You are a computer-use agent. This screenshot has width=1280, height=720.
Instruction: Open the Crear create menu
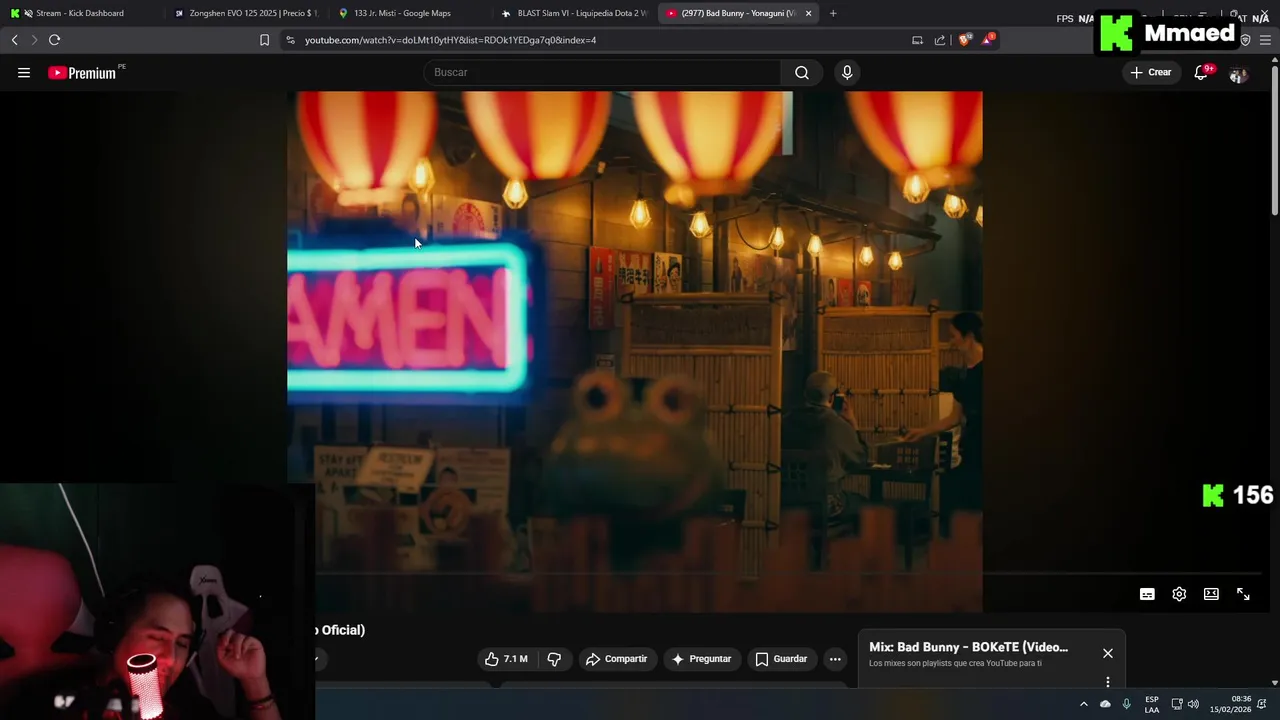click(1150, 72)
